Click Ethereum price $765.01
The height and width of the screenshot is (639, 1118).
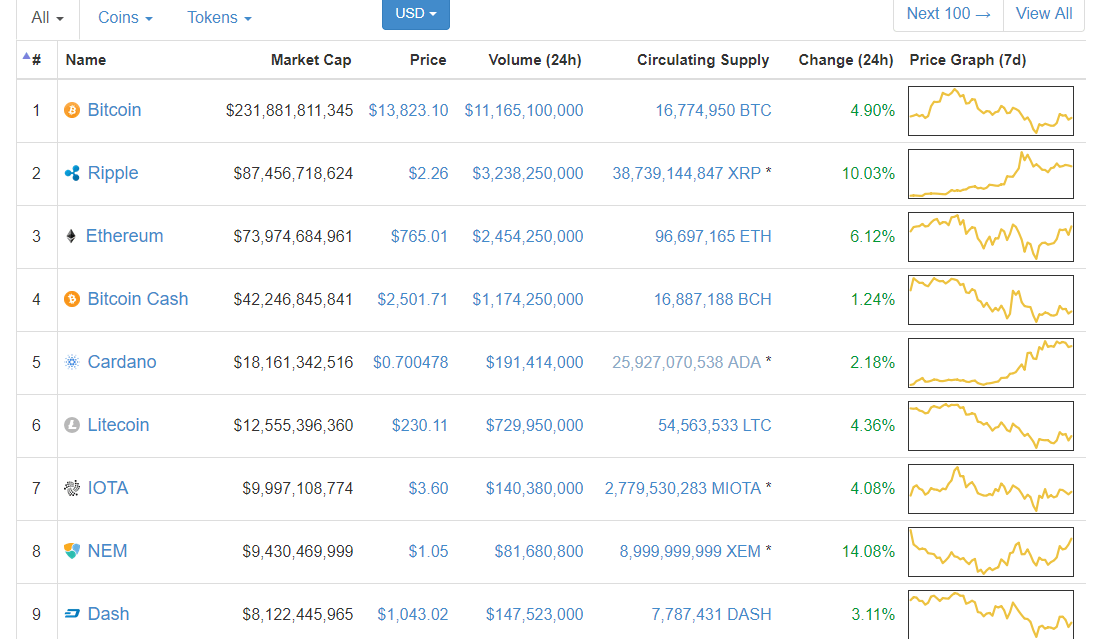pyautogui.click(x=419, y=236)
